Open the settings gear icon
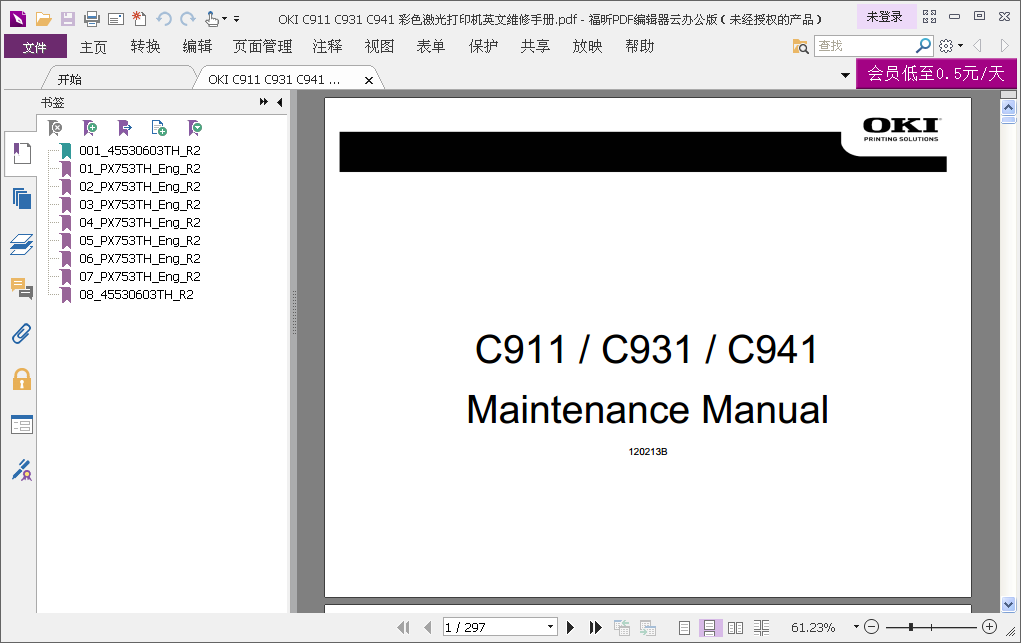1021x643 pixels. [x=946, y=46]
